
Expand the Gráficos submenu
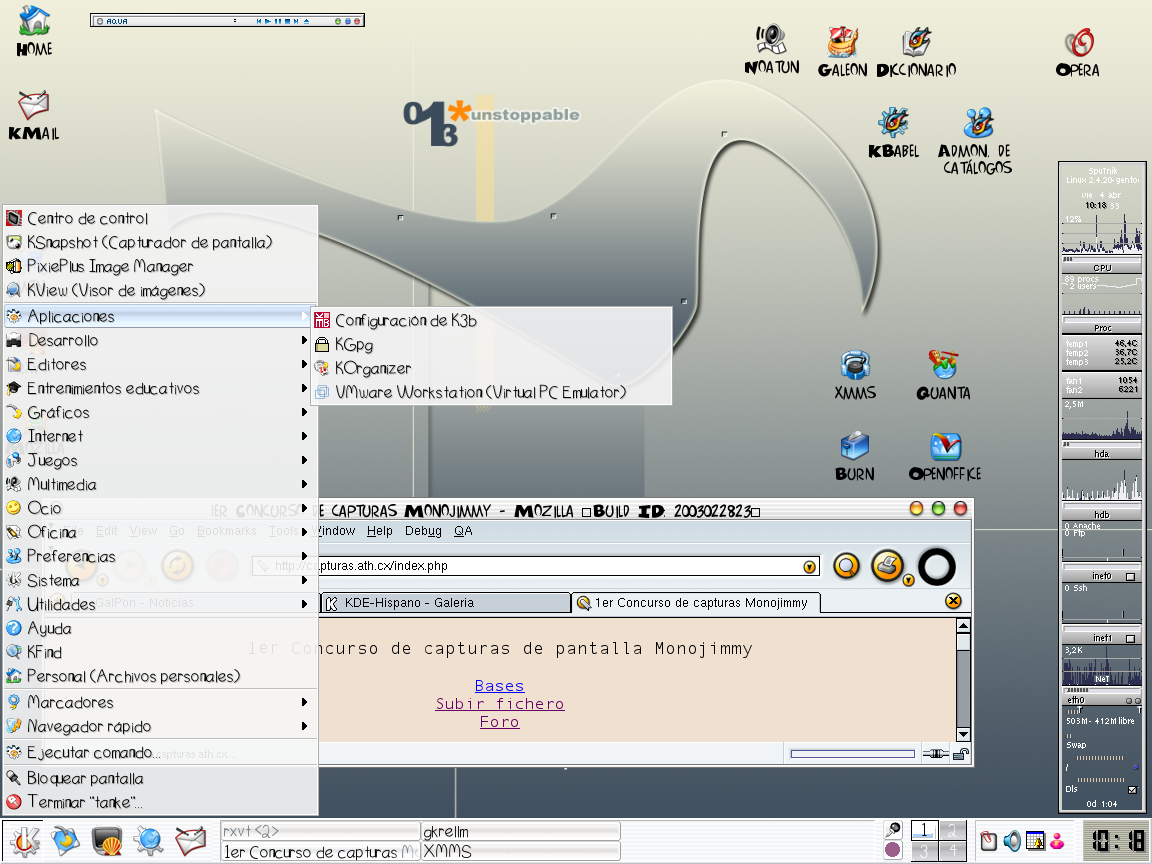pyautogui.click(x=160, y=412)
